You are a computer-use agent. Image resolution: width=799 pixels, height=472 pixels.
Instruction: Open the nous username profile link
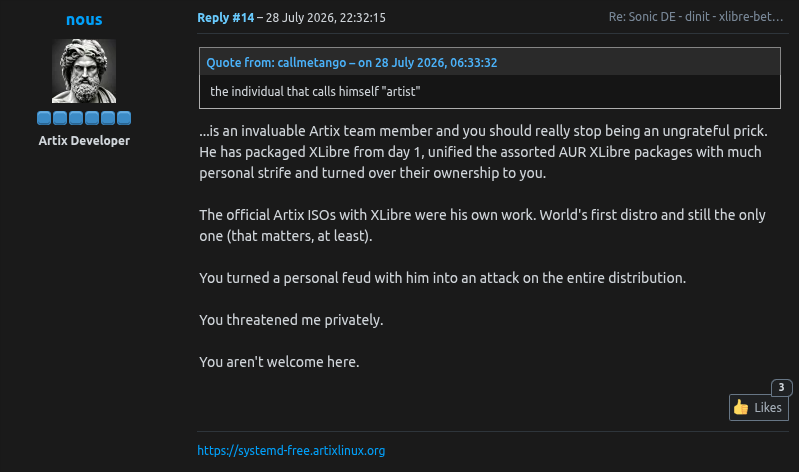[x=84, y=19]
